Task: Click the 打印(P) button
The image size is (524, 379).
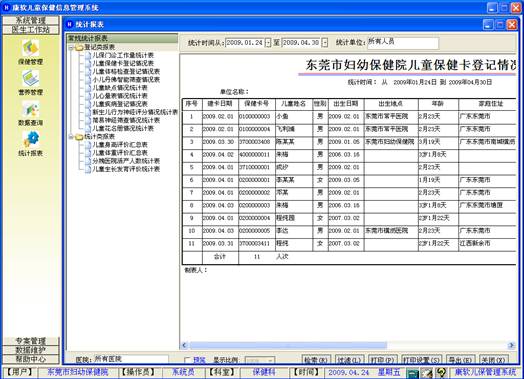Action: click(x=382, y=360)
